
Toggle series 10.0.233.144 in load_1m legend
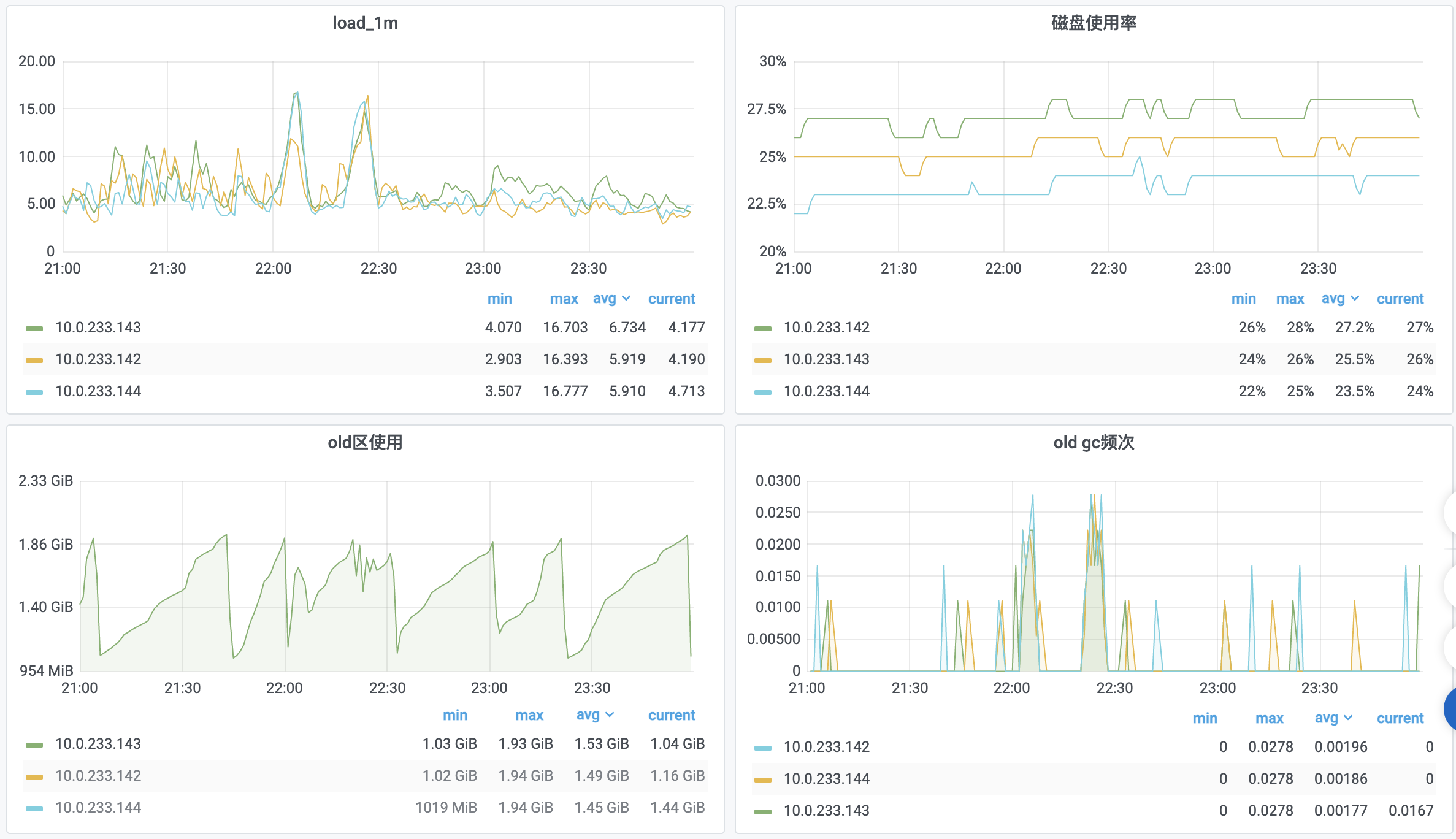coord(98,391)
